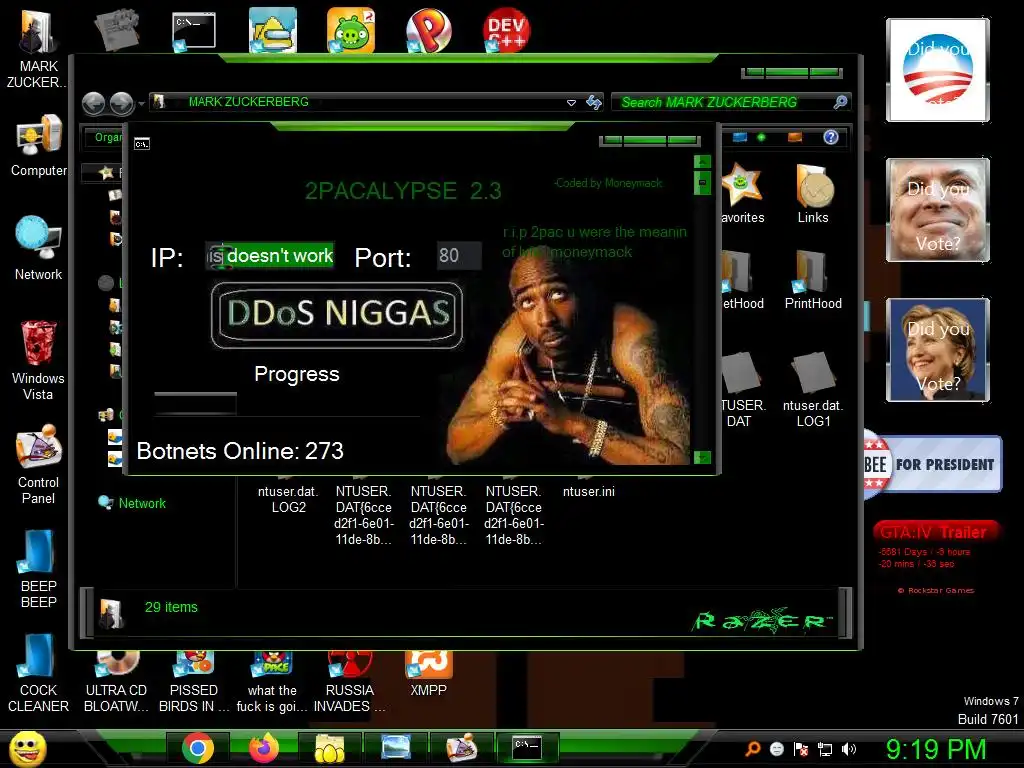Open the RUSSIA INVADES ... desktop shortcut

click(x=349, y=682)
